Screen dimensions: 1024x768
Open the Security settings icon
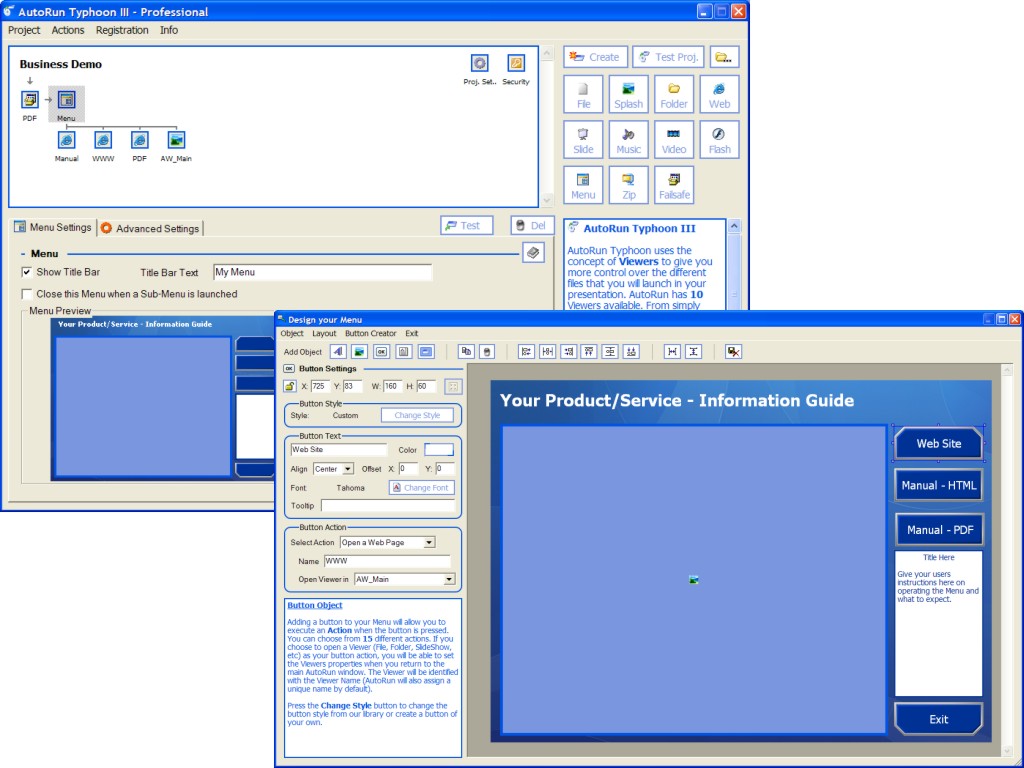516,66
